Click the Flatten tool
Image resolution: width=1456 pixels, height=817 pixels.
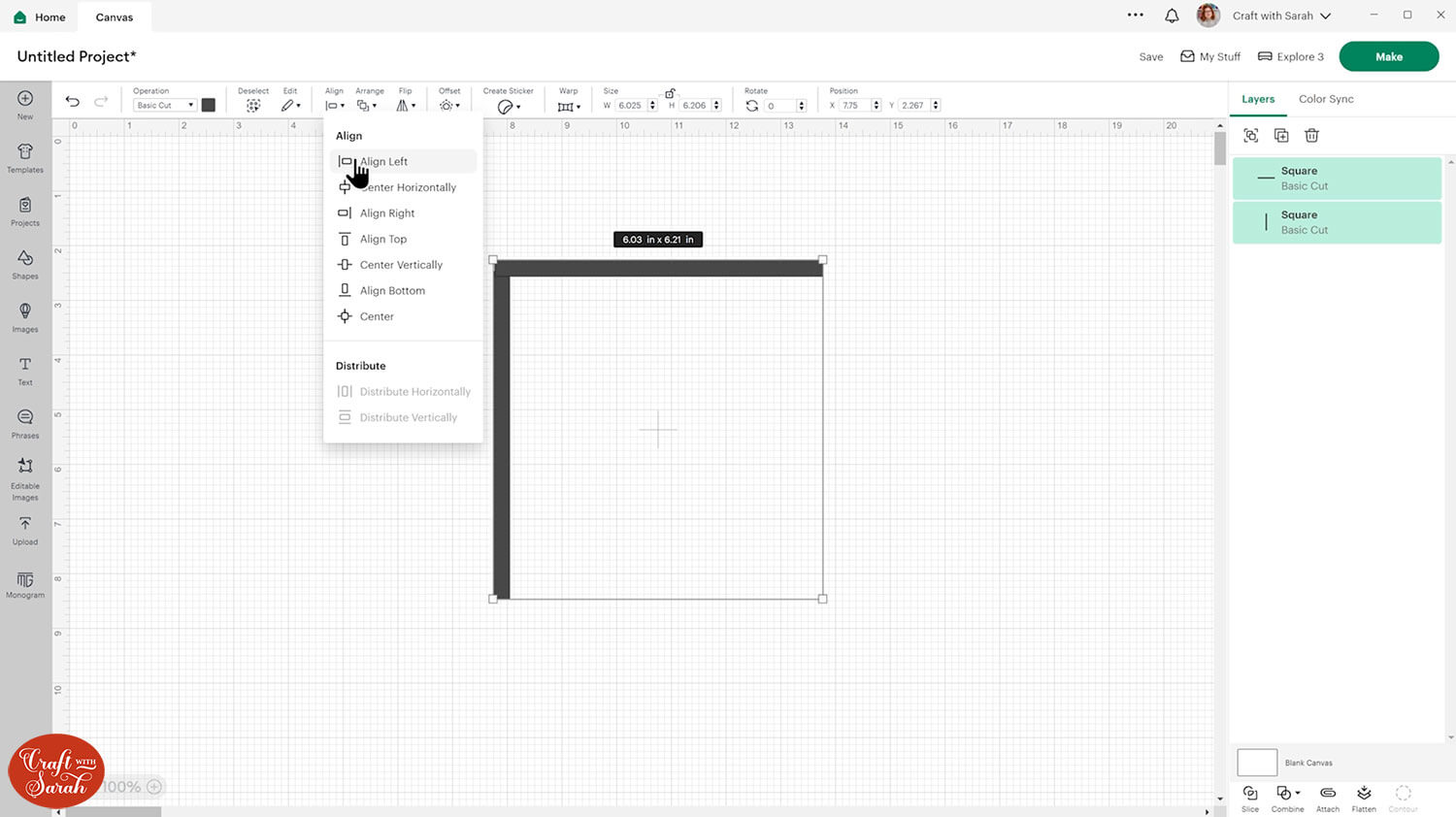(x=1364, y=799)
